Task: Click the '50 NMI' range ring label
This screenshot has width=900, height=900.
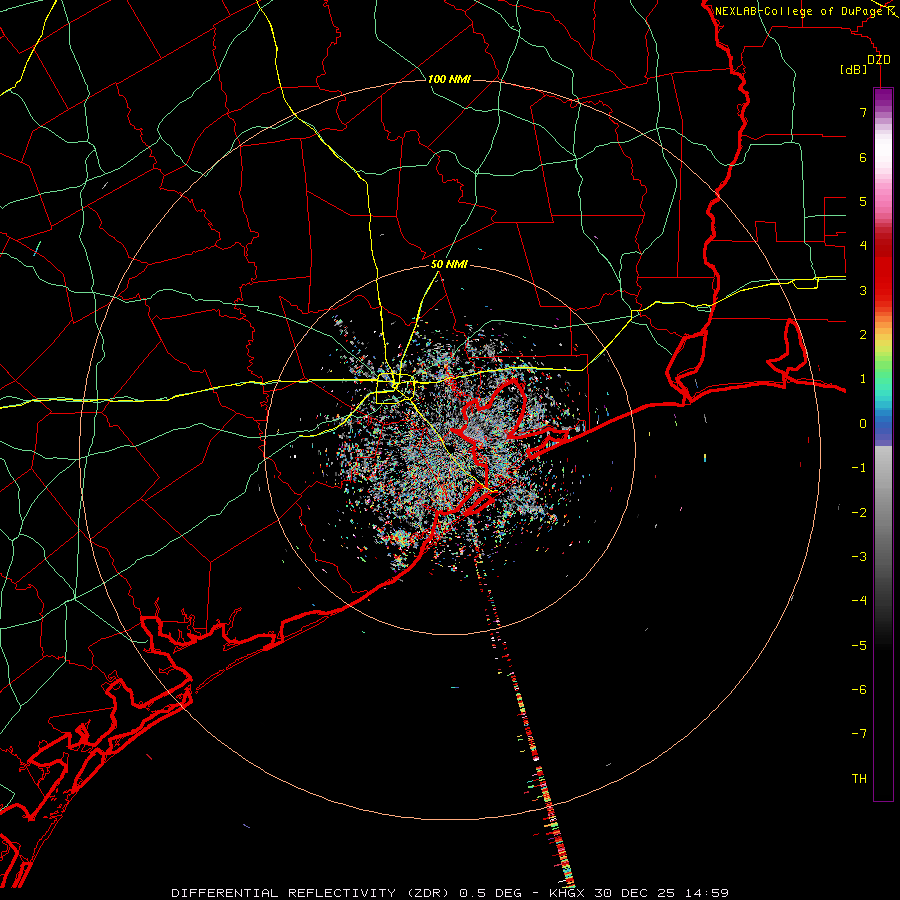Action: tap(449, 264)
